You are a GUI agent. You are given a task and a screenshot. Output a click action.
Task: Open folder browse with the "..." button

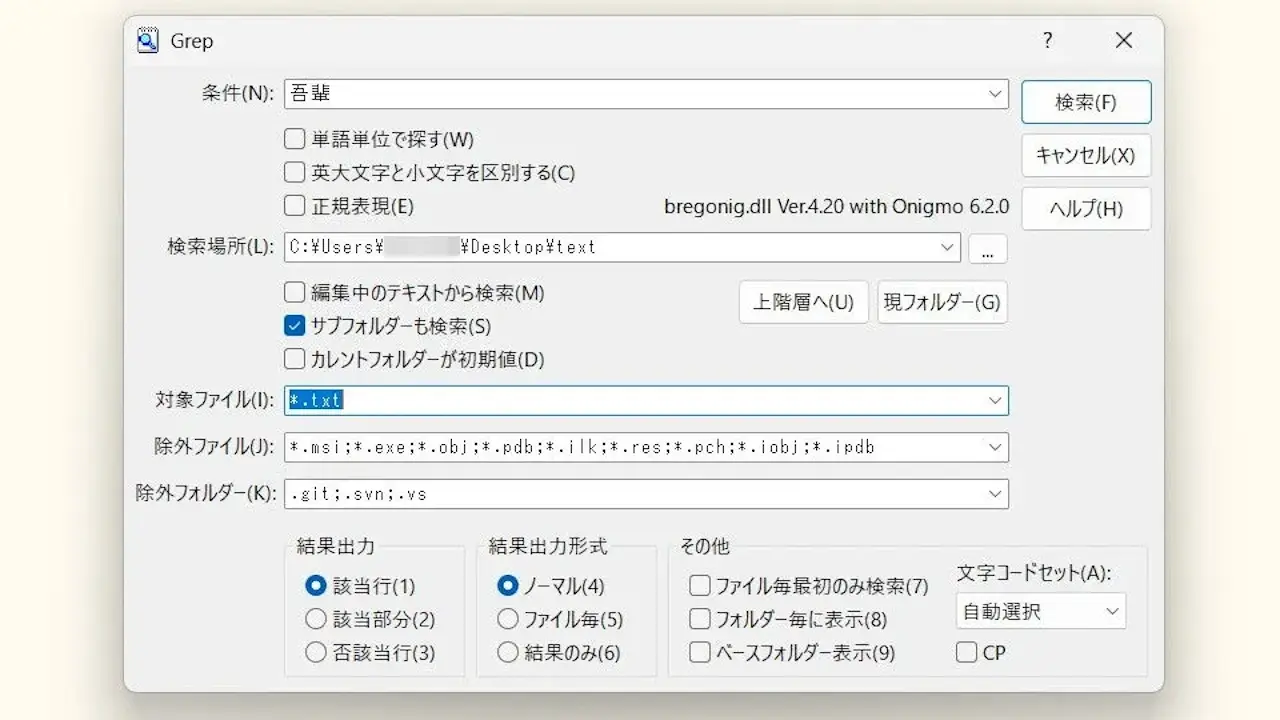987,248
